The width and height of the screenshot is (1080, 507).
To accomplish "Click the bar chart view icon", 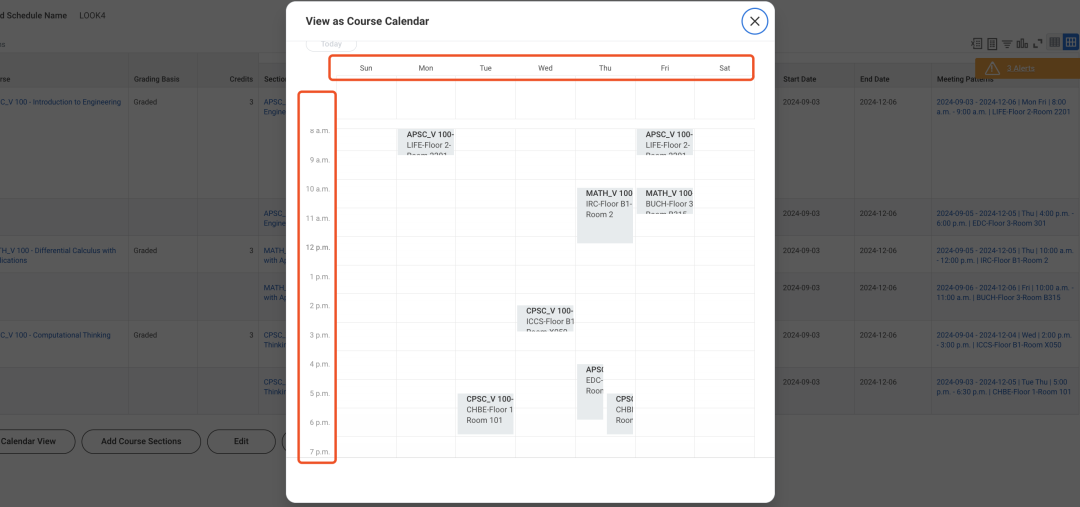I will click(x=1022, y=44).
